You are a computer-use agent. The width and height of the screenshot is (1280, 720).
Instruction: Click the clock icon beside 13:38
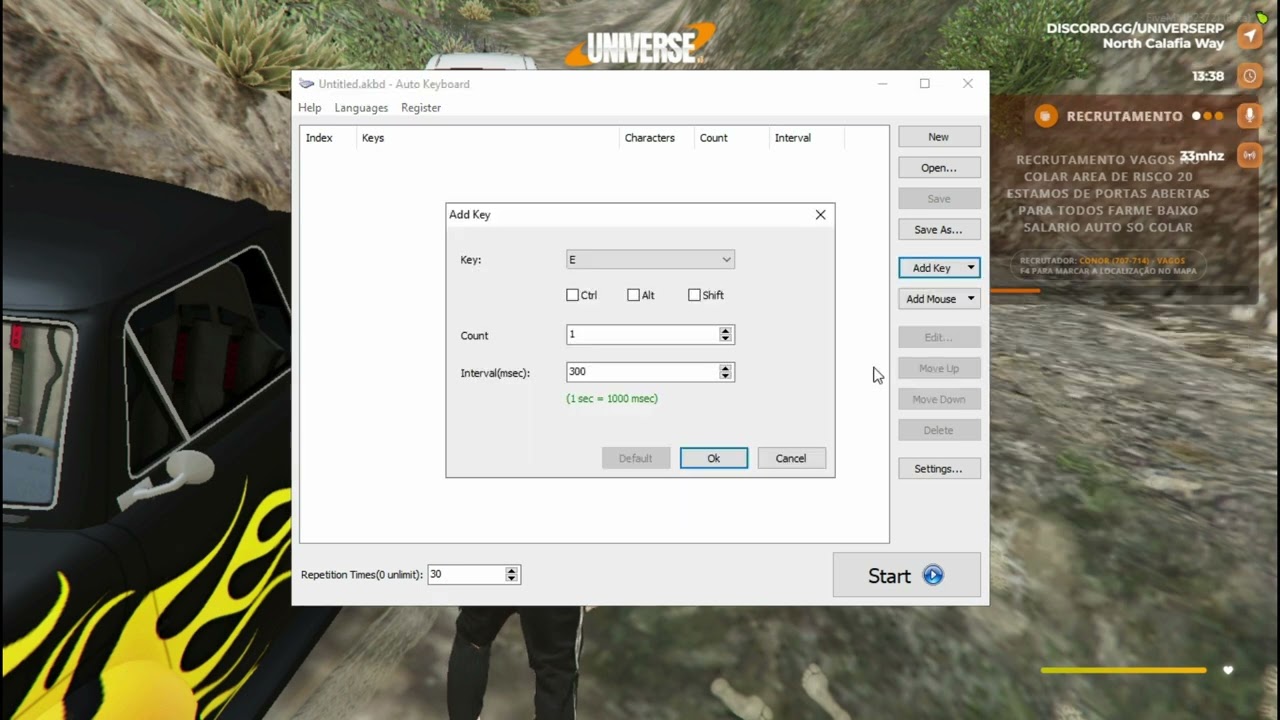[1249, 76]
